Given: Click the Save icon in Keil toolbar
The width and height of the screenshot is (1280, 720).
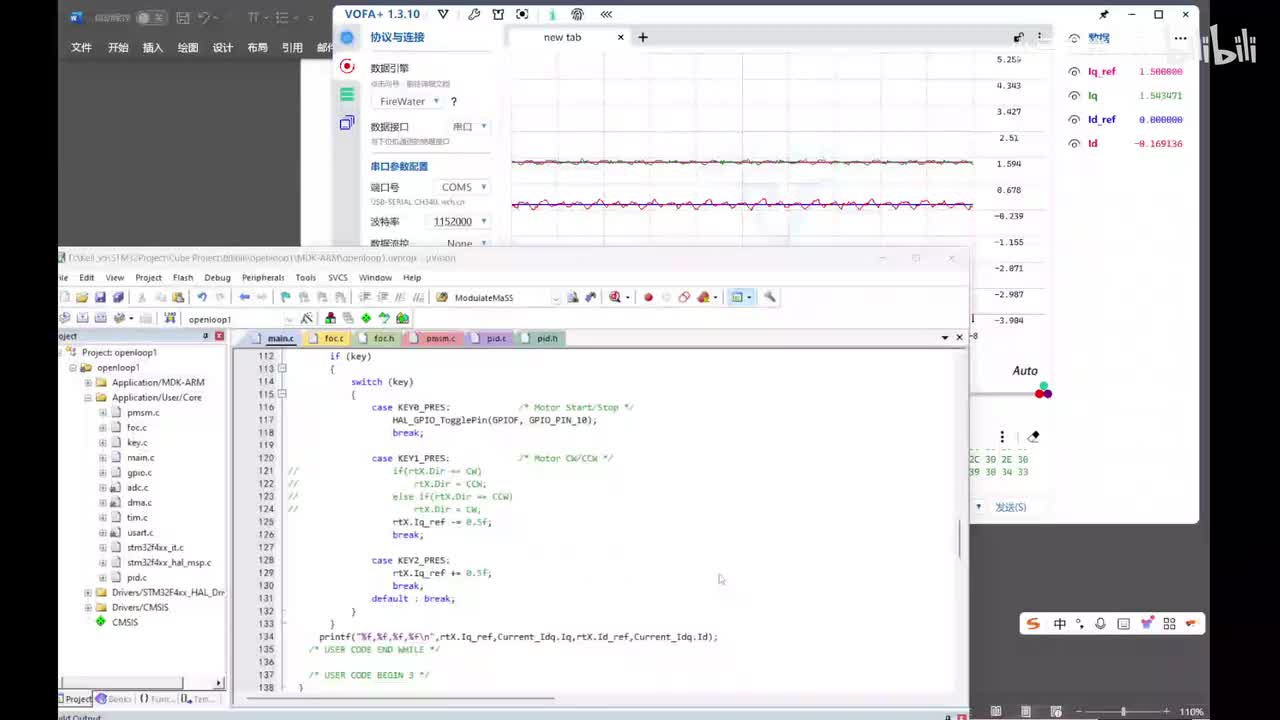Looking at the screenshot, I should (x=100, y=297).
